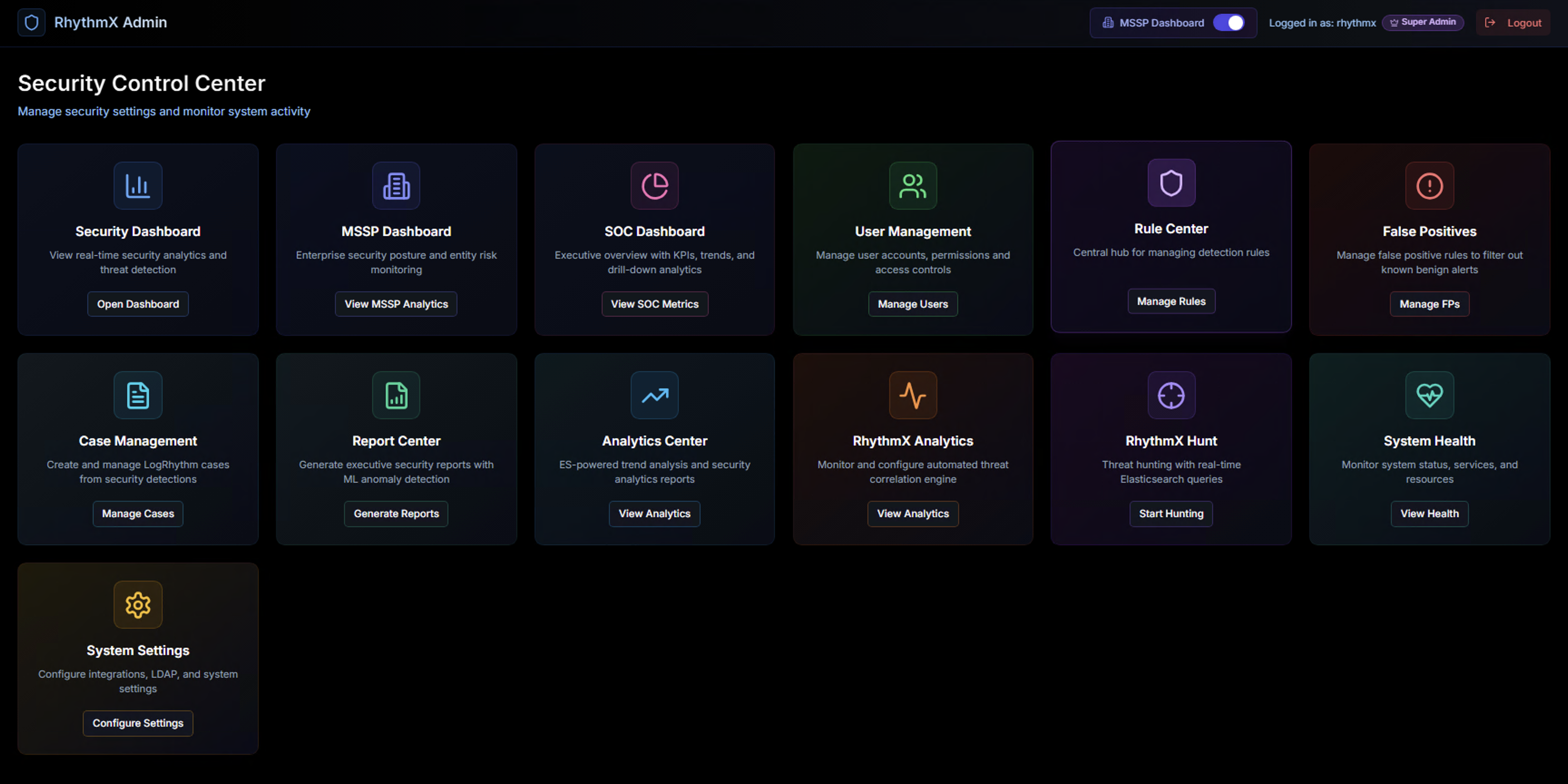
Task: Toggle the MSSP Dashboard switch off
Action: coord(1228,23)
